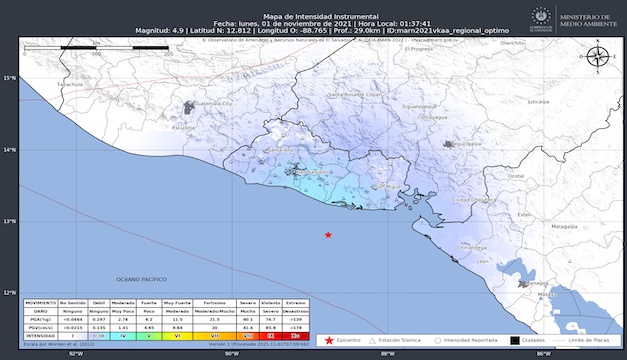Click the OCEANO PACIFICO label

pos(142,279)
